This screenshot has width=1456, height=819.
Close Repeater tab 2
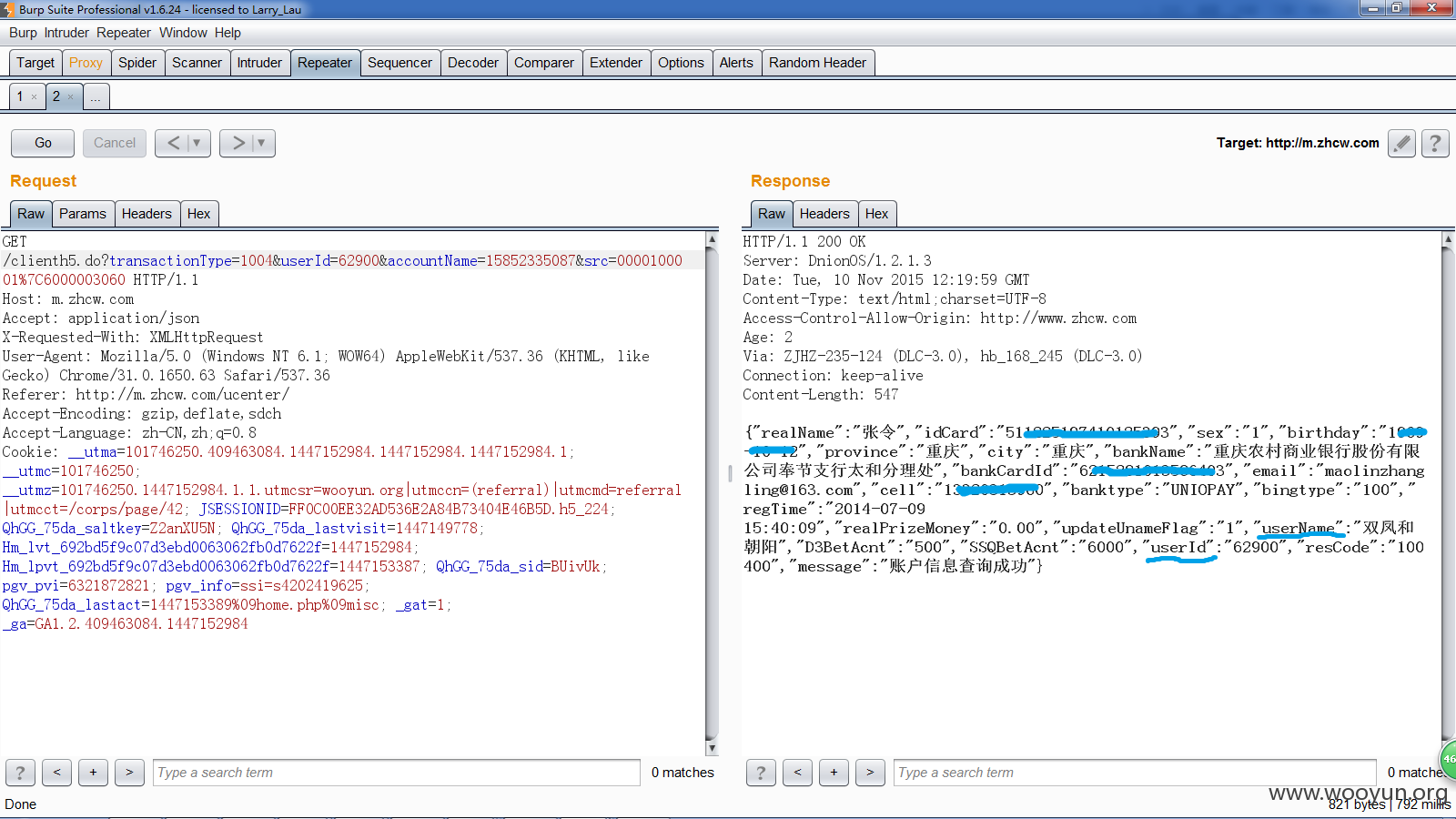(70, 97)
